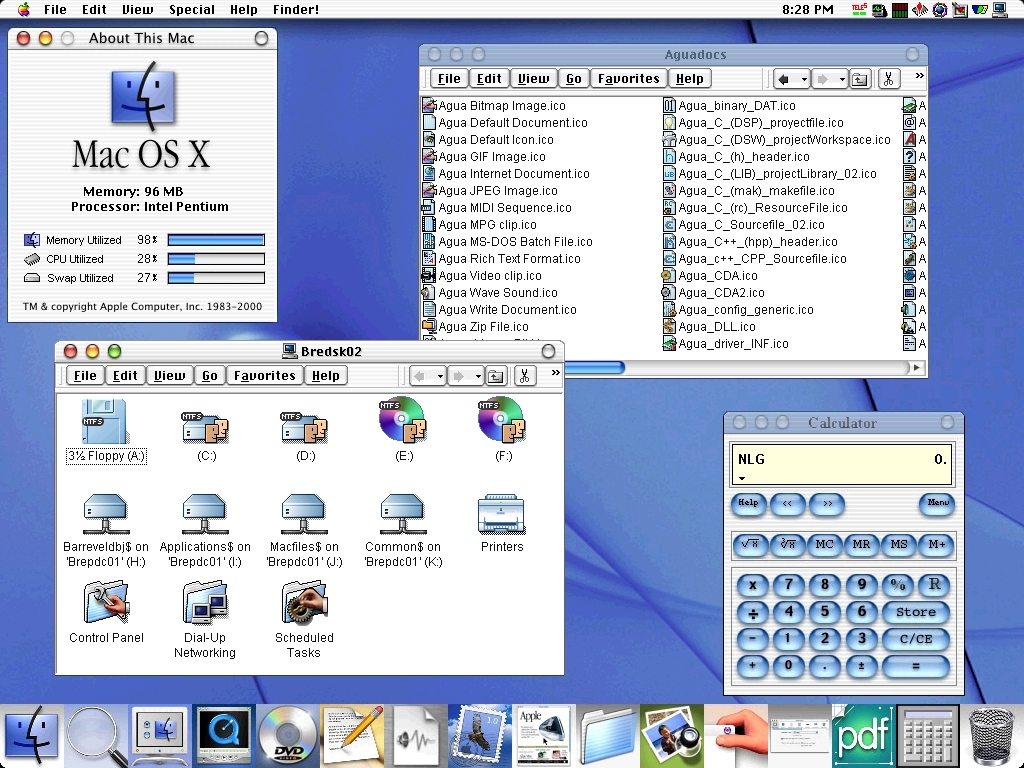Click the horizontal scrollbar thumb in Aguadocs
The image size is (1024, 768).
pos(594,368)
